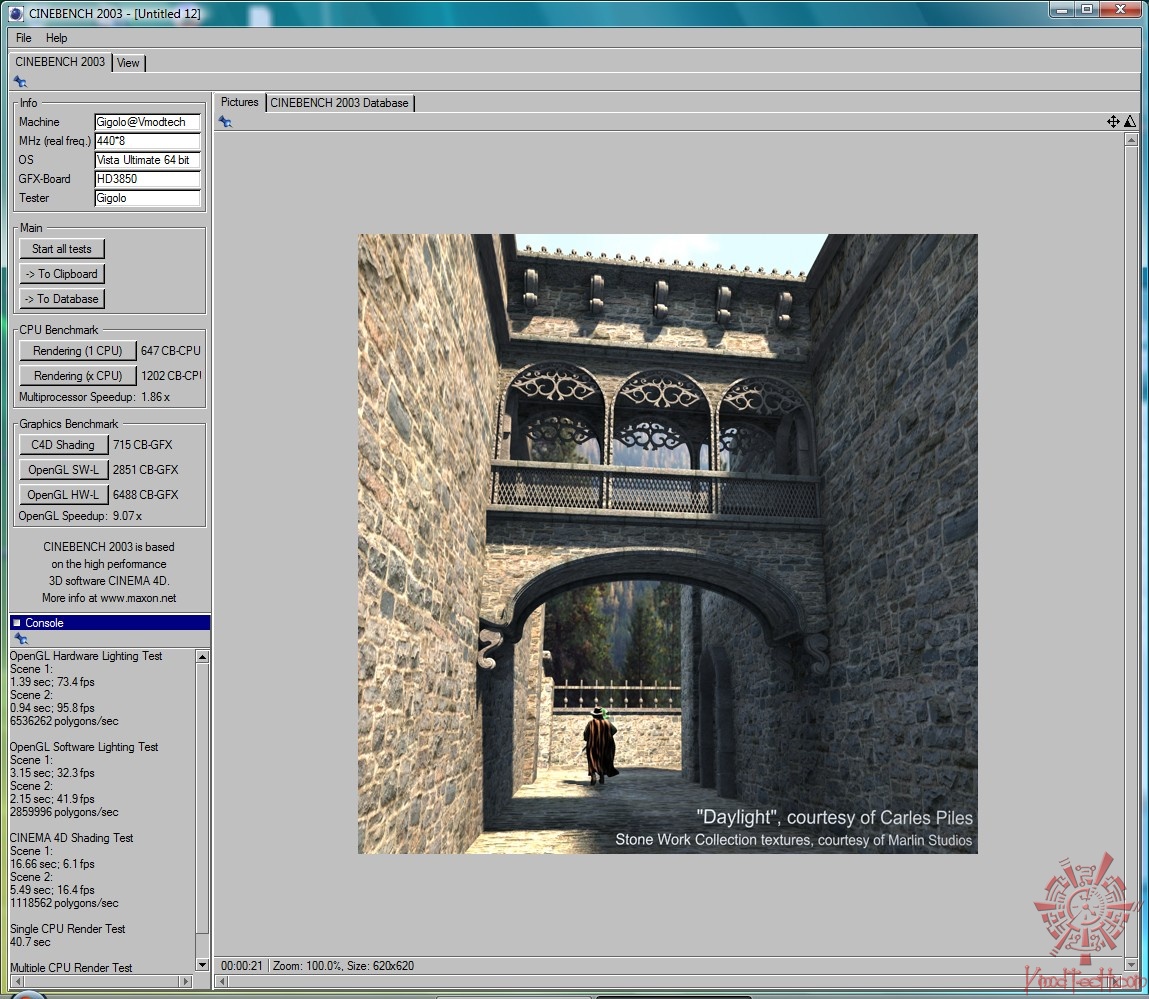Image resolution: width=1149 pixels, height=999 pixels.
Task: Click the '40.7 sec' console line
Action: click(30, 942)
